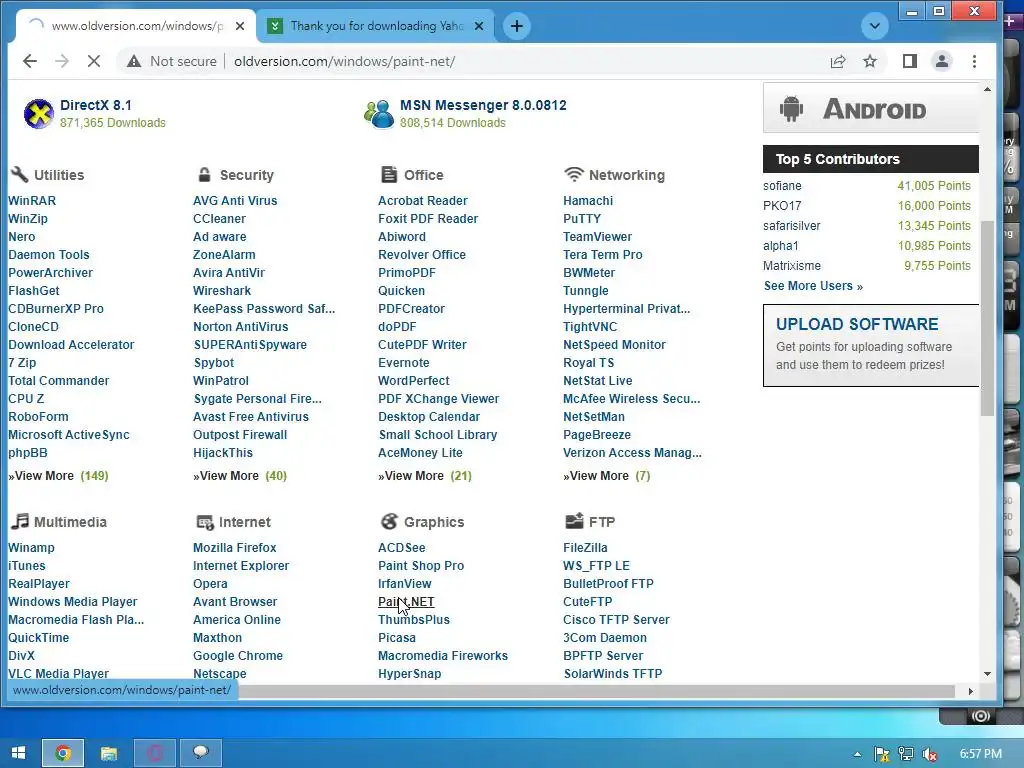Viewport: 1024px width, 768px height.
Task: Share this page via the share icon
Action: 838,61
